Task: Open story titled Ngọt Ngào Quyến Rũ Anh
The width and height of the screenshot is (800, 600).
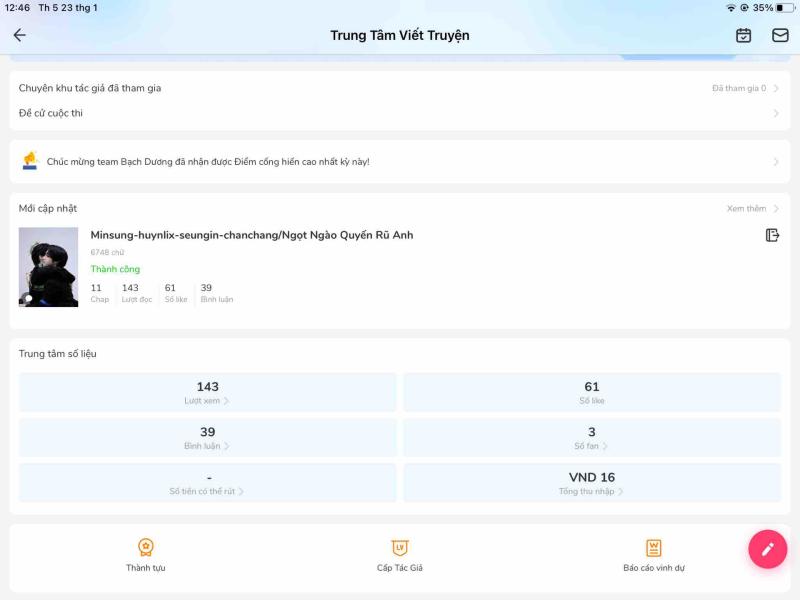Action: [x=252, y=235]
